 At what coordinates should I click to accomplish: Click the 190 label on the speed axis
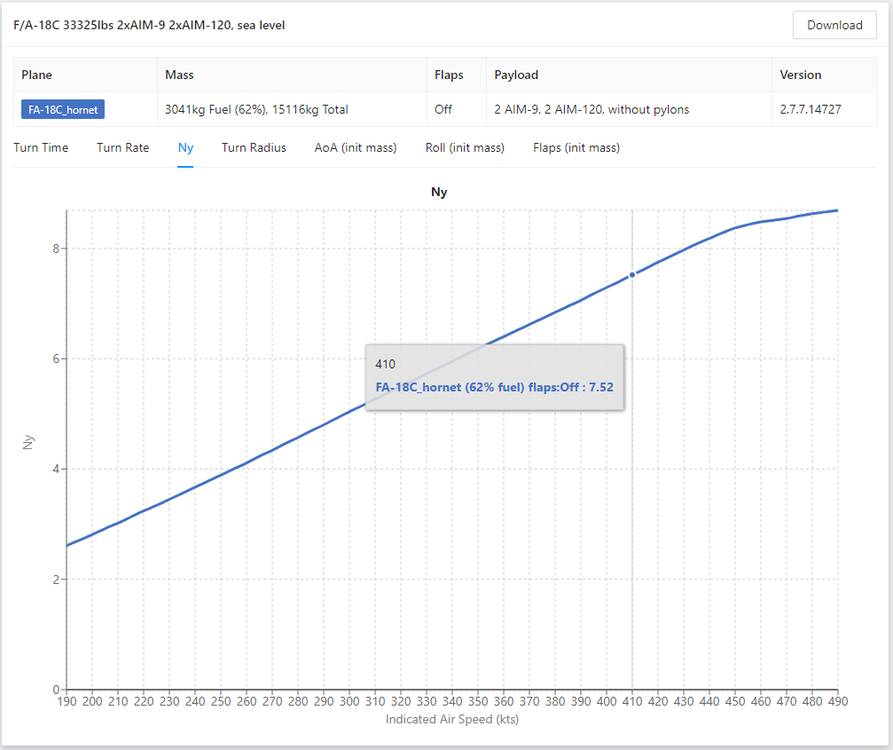tap(67, 703)
